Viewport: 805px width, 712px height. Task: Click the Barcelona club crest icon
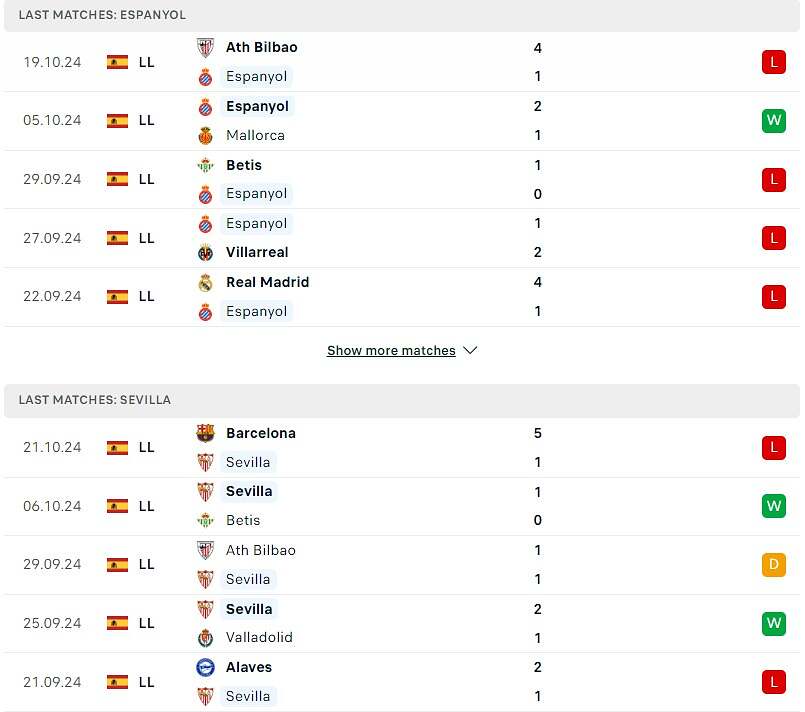(x=205, y=433)
